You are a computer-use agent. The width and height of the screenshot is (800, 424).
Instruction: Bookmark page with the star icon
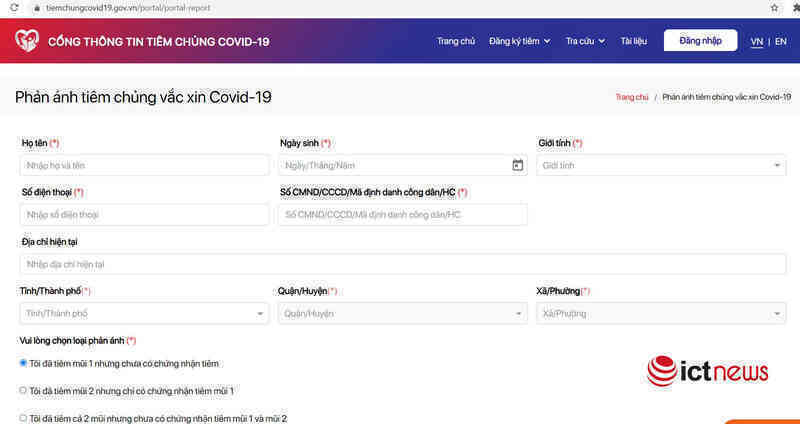pos(774,8)
